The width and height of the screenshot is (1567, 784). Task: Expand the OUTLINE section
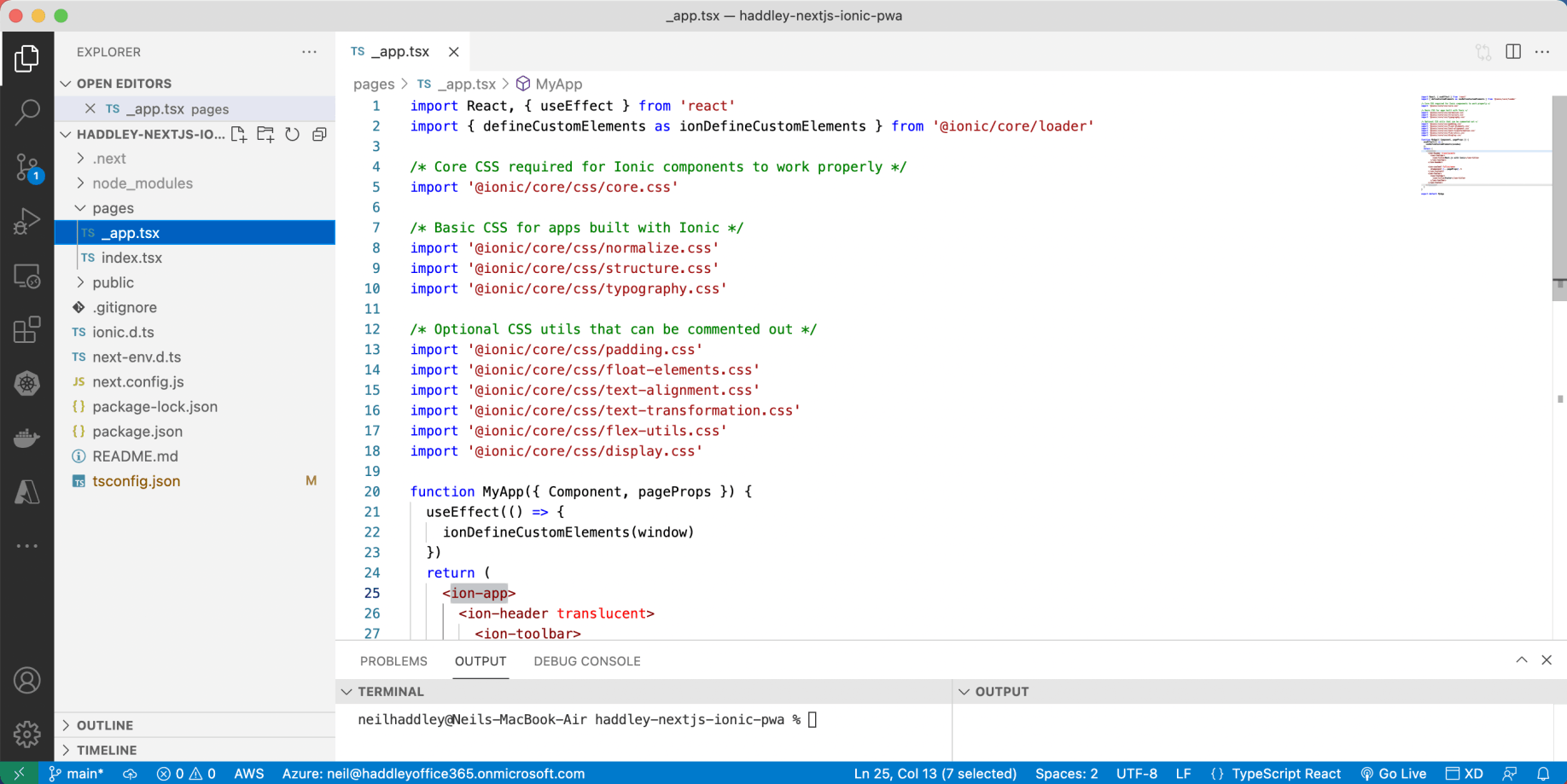(x=105, y=725)
